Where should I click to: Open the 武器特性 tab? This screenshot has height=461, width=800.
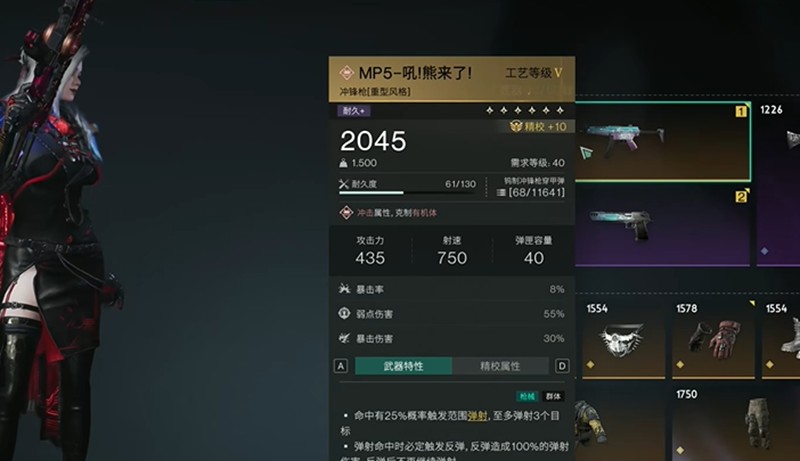point(403,366)
